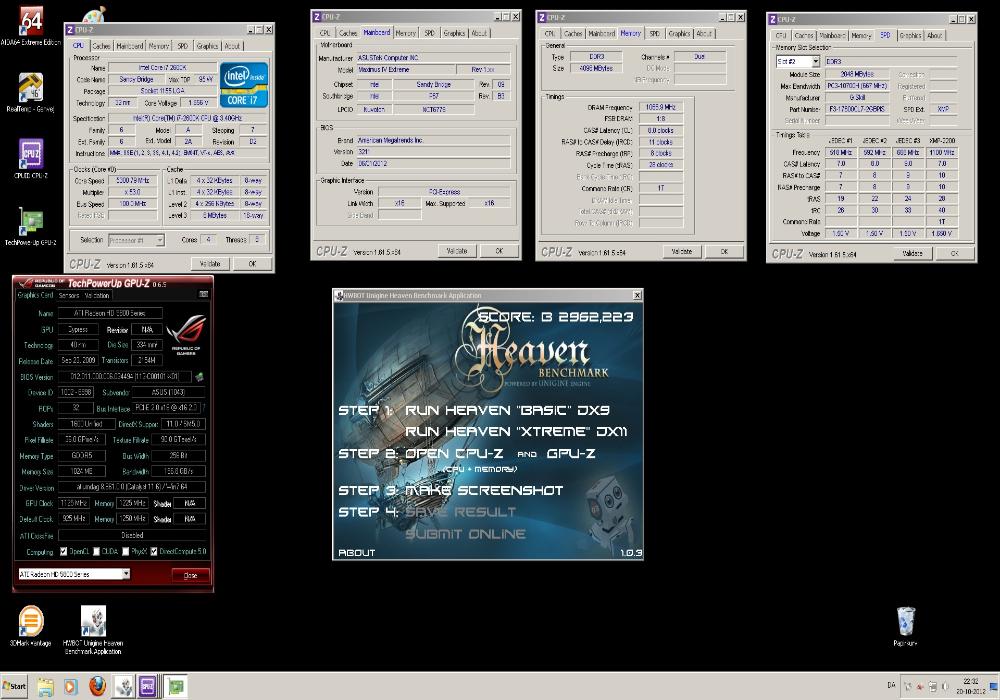Click Open CPU-Z in Heaven step 2
Viewport: 1000px width, 700px height.
tap(453, 453)
